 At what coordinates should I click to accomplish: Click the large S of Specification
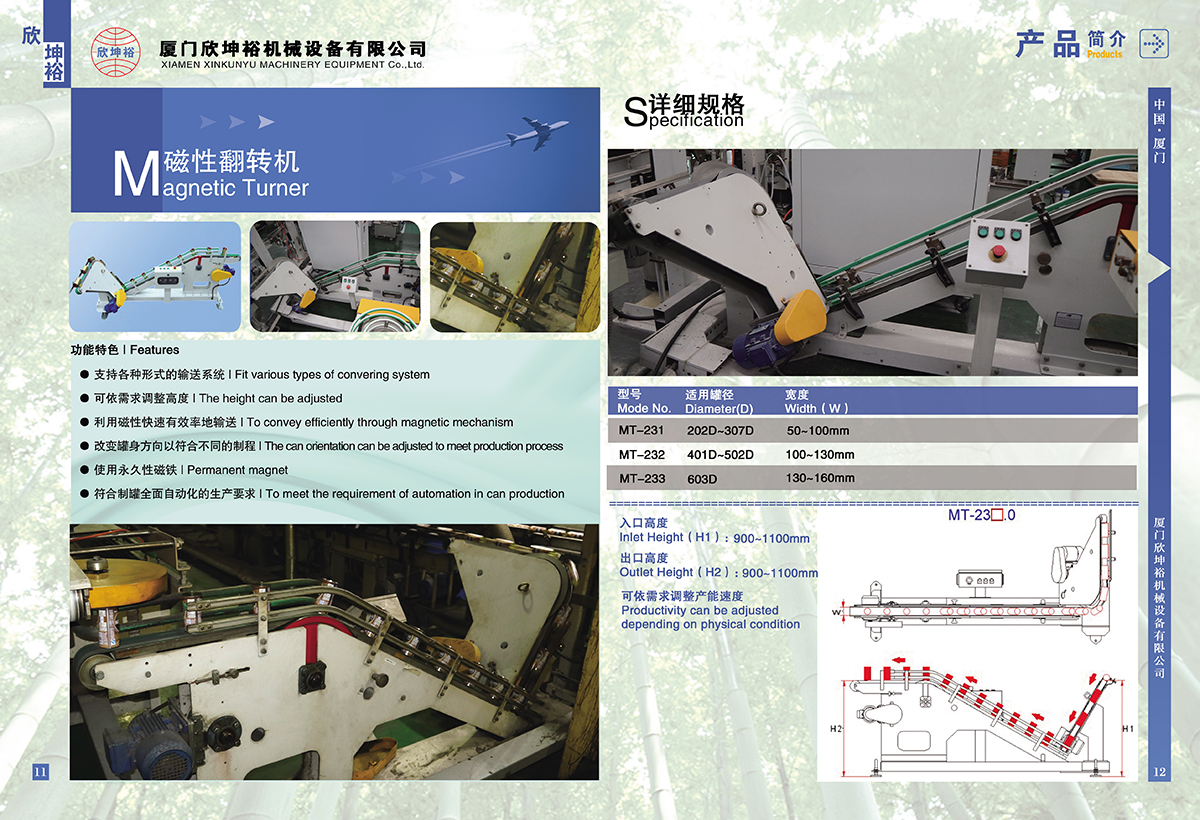635,113
